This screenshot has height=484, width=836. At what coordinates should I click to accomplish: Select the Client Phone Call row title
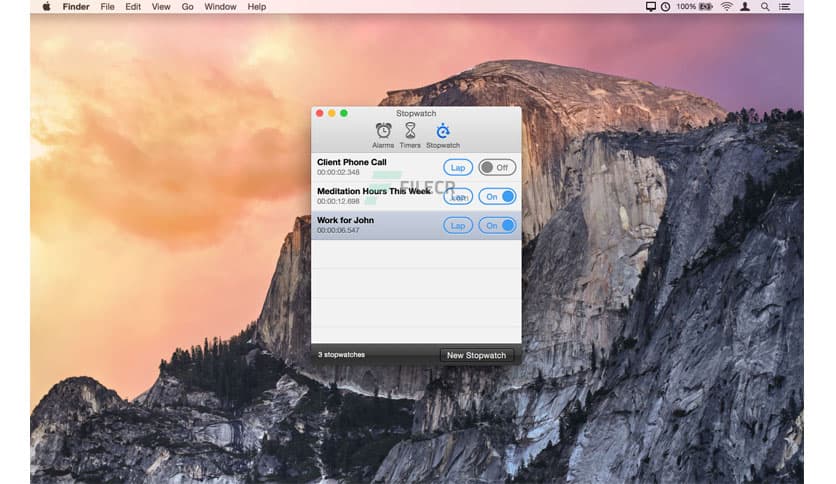pos(351,162)
